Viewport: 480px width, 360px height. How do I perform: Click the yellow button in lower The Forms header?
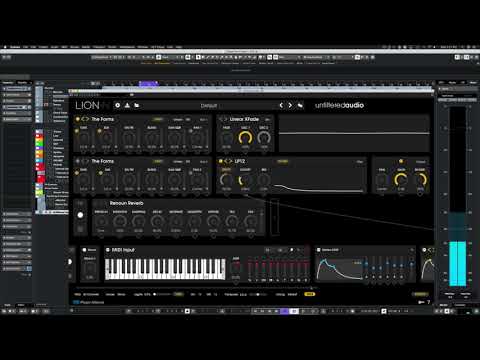(x=158, y=162)
